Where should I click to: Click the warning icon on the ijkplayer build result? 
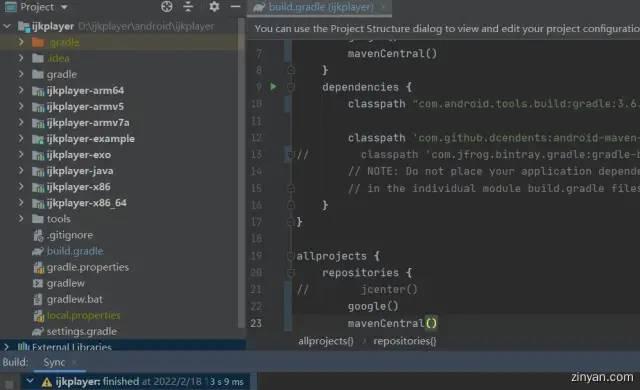47,382
